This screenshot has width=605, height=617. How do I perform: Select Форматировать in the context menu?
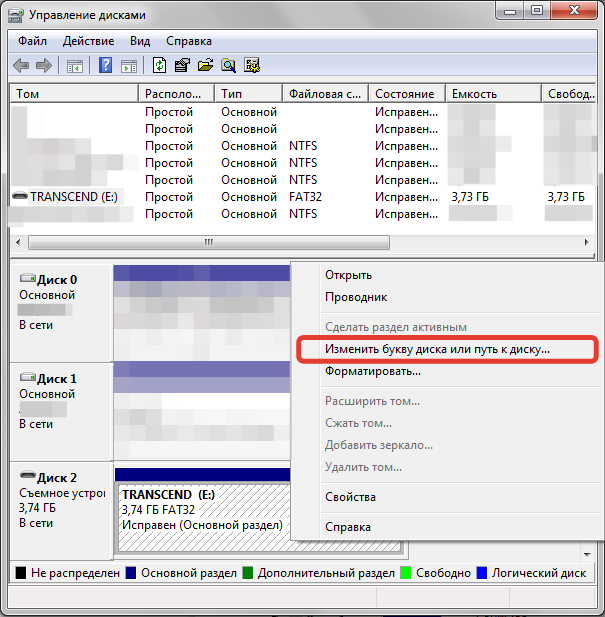click(372, 371)
